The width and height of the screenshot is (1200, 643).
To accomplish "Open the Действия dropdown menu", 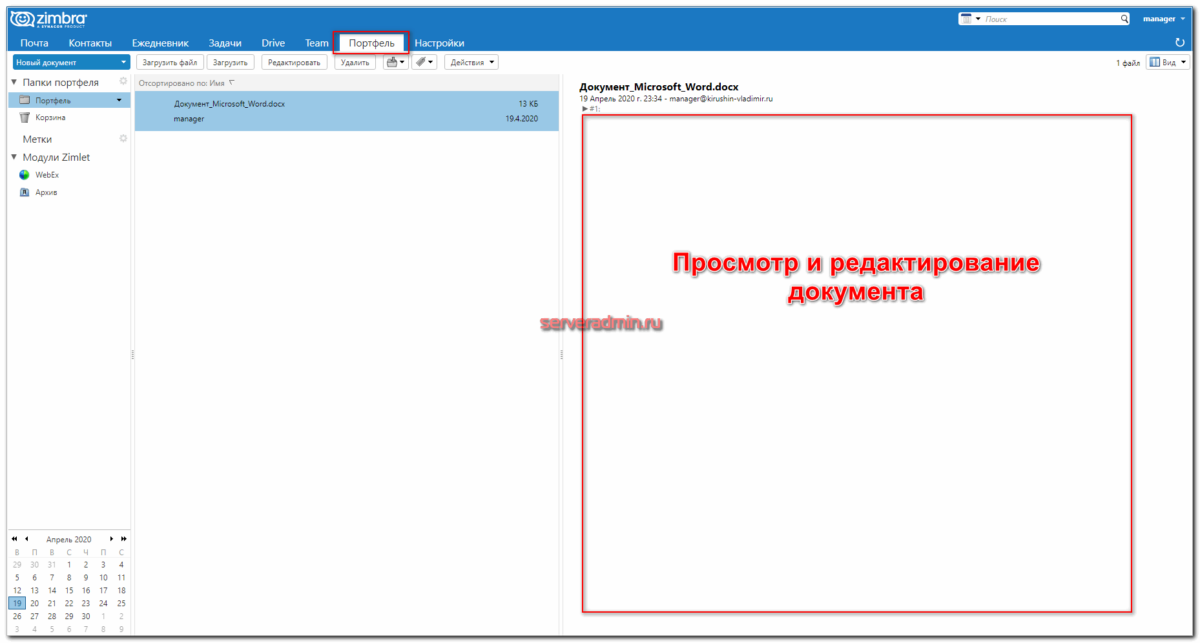I will (471, 62).
